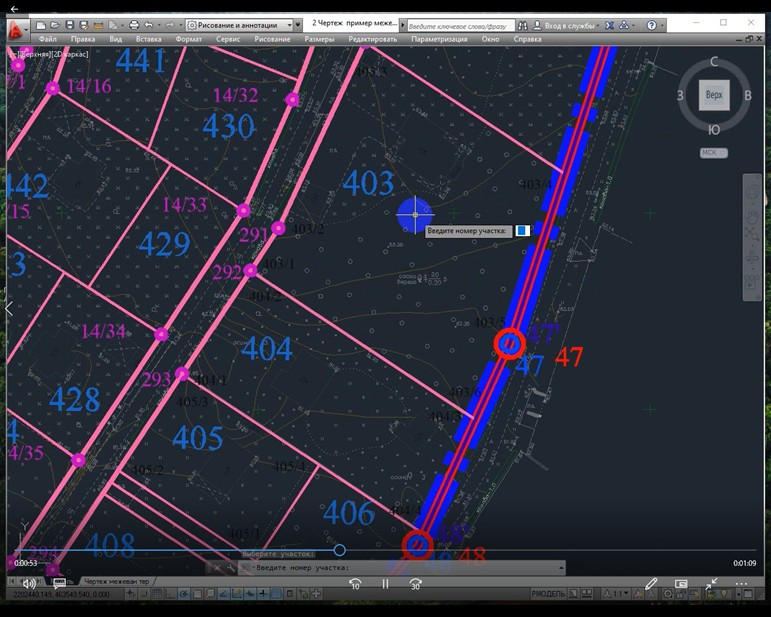This screenshot has height=617, width=771.
Task: Open the Формат menu
Action: click(x=188, y=39)
